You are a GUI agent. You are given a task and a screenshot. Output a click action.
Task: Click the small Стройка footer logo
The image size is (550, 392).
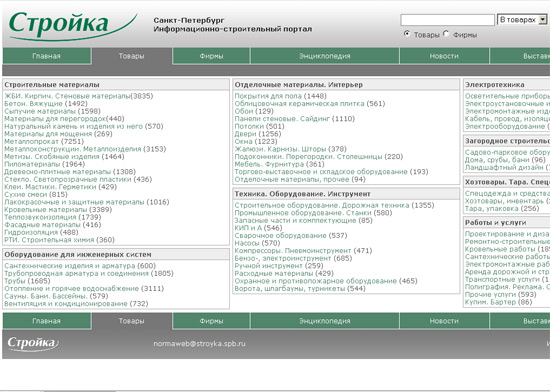click(x=33, y=344)
